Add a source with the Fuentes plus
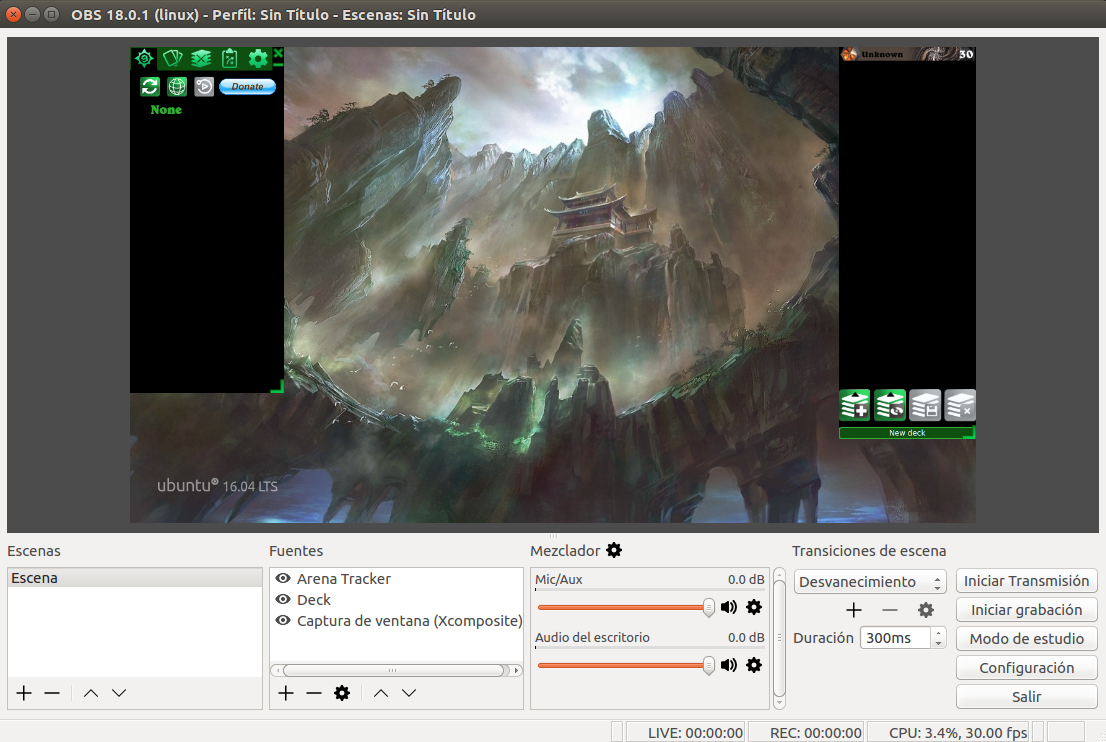Image resolution: width=1106 pixels, height=742 pixels. (286, 693)
